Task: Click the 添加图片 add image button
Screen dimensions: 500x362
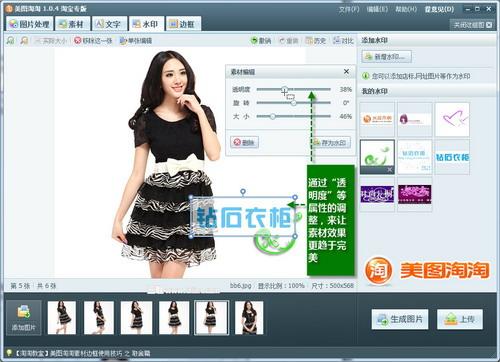Action: [24, 318]
